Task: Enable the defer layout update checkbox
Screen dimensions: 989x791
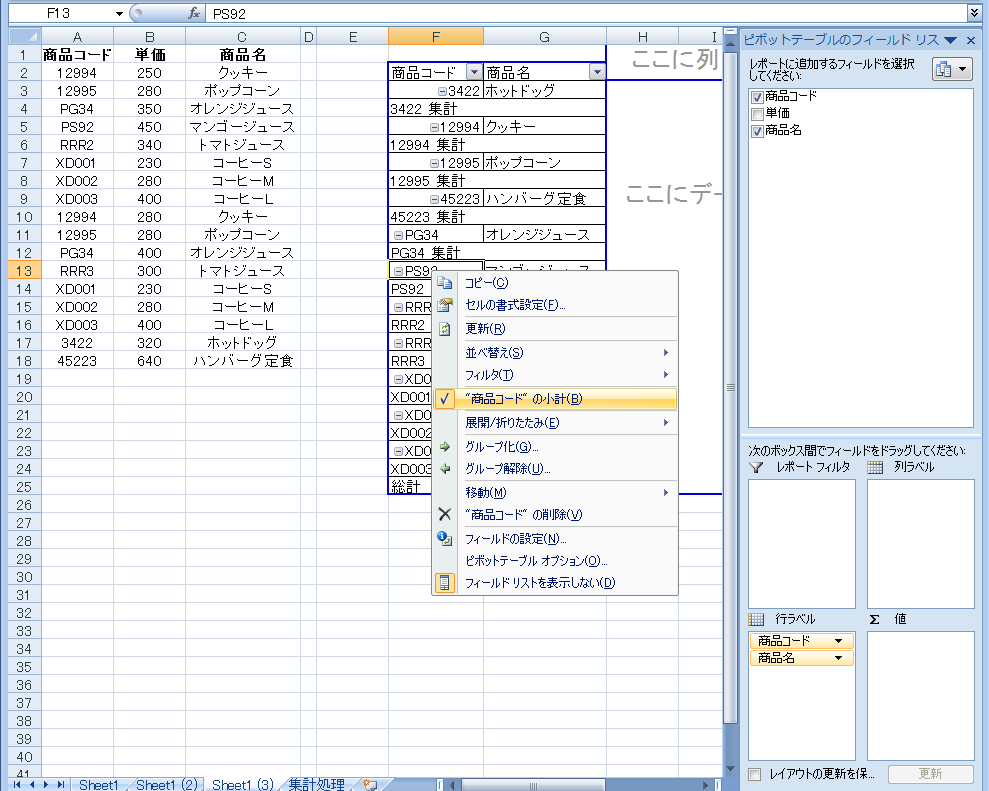Action: pyautogui.click(x=755, y=774)
